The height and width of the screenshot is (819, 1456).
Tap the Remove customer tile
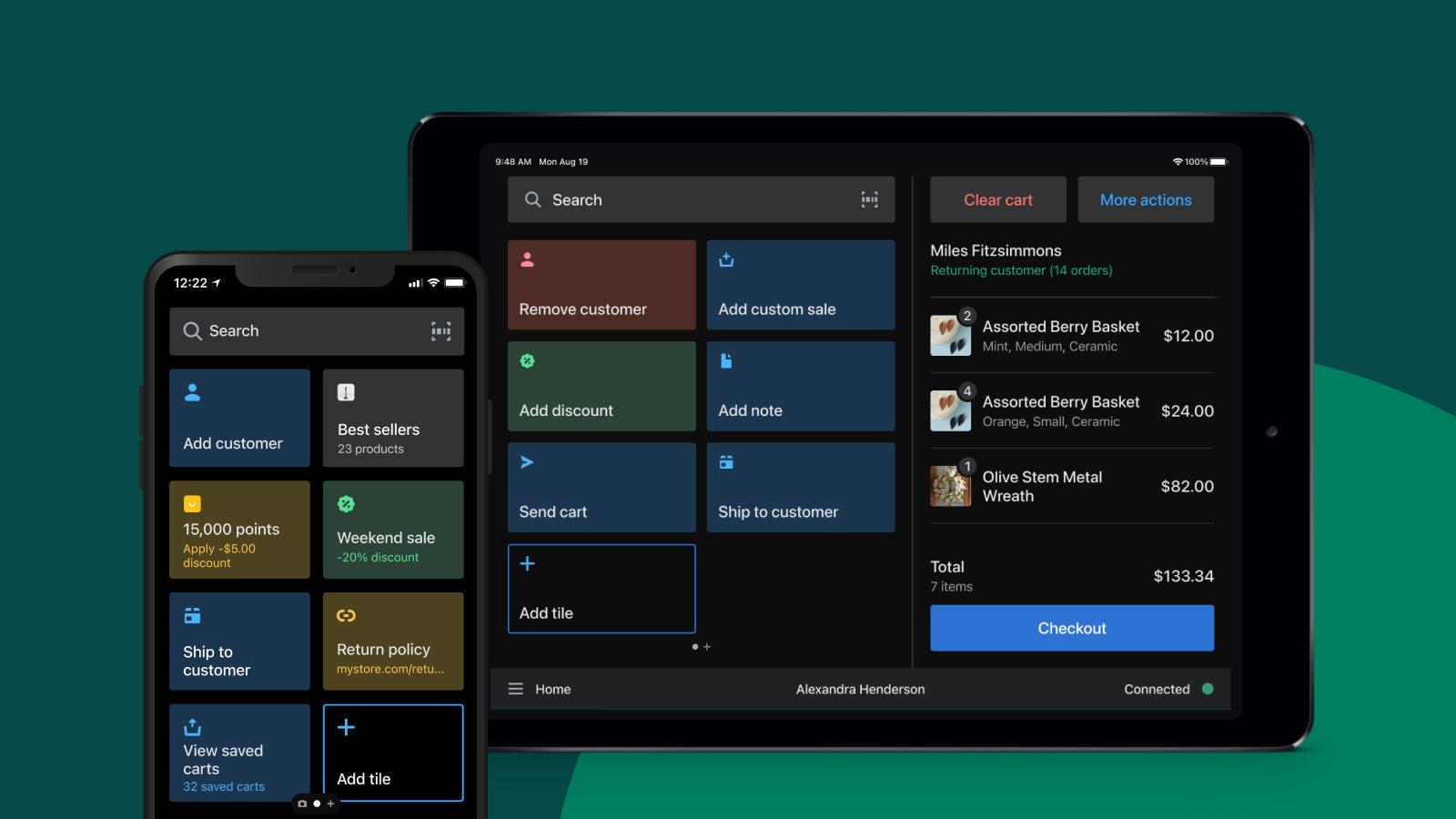click(x=602, y=285)
